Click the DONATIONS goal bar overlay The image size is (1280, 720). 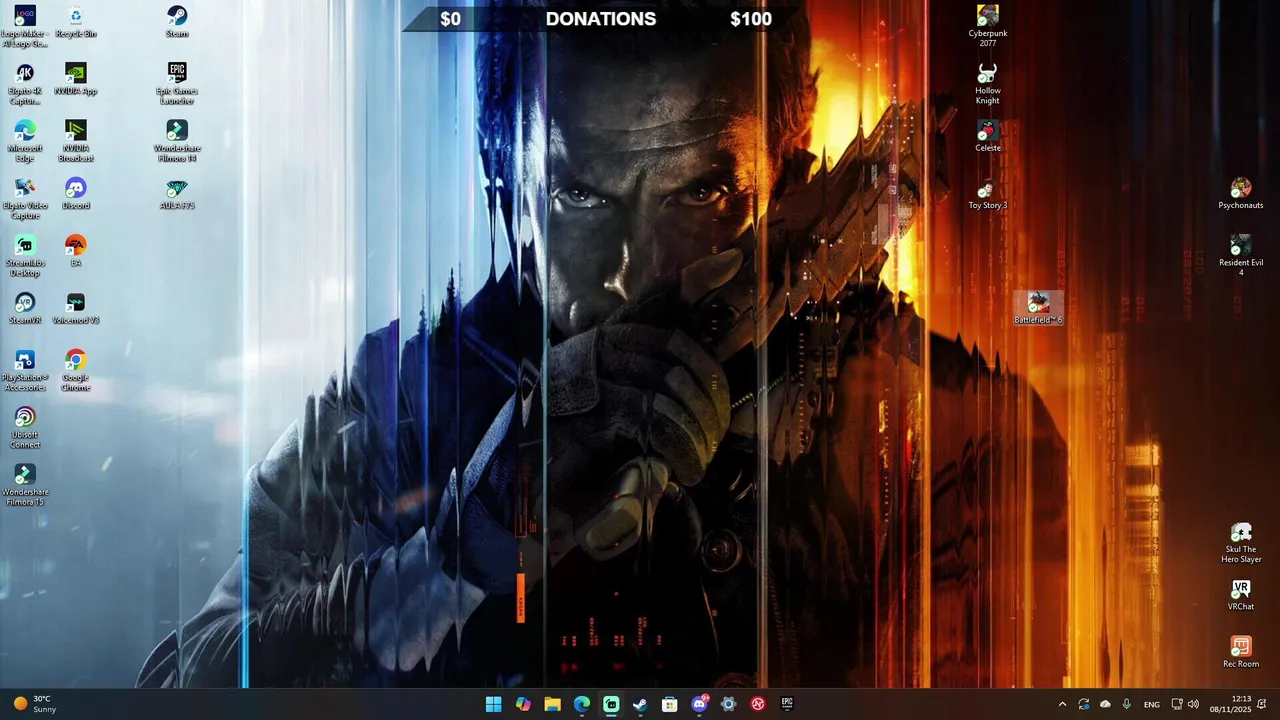601,18
